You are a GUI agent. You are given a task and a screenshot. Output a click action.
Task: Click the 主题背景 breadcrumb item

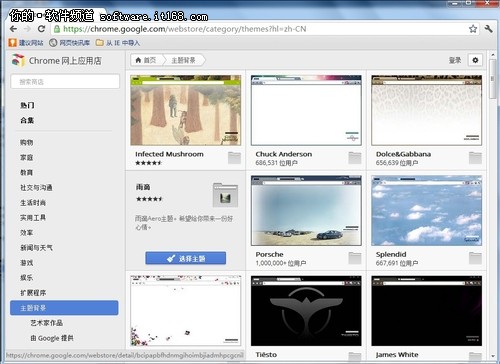[x=183, y=60]
